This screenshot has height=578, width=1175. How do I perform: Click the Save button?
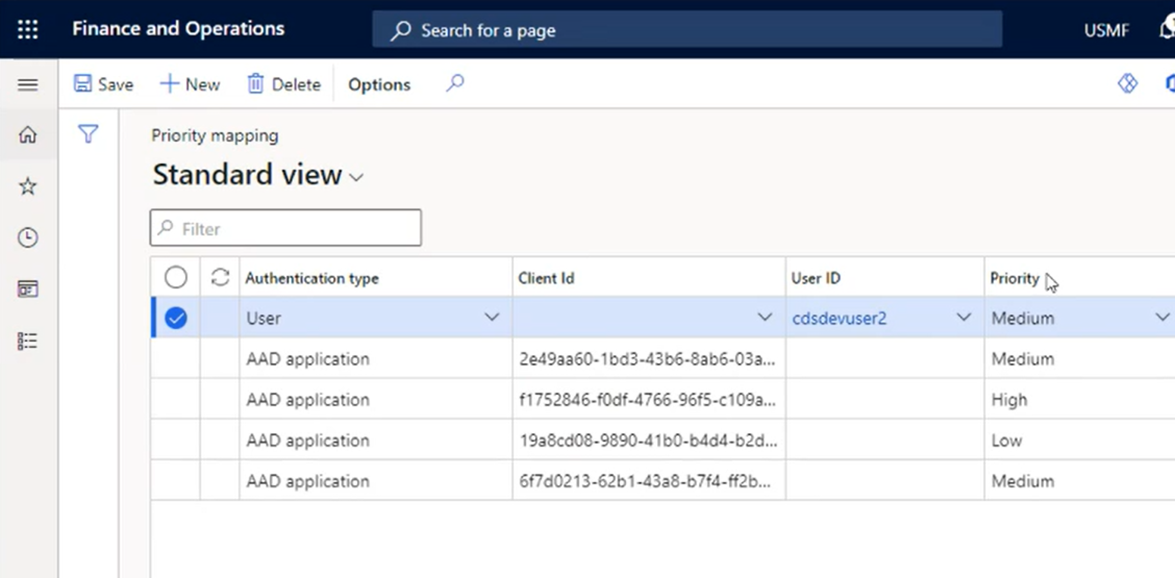click(104, 85)
